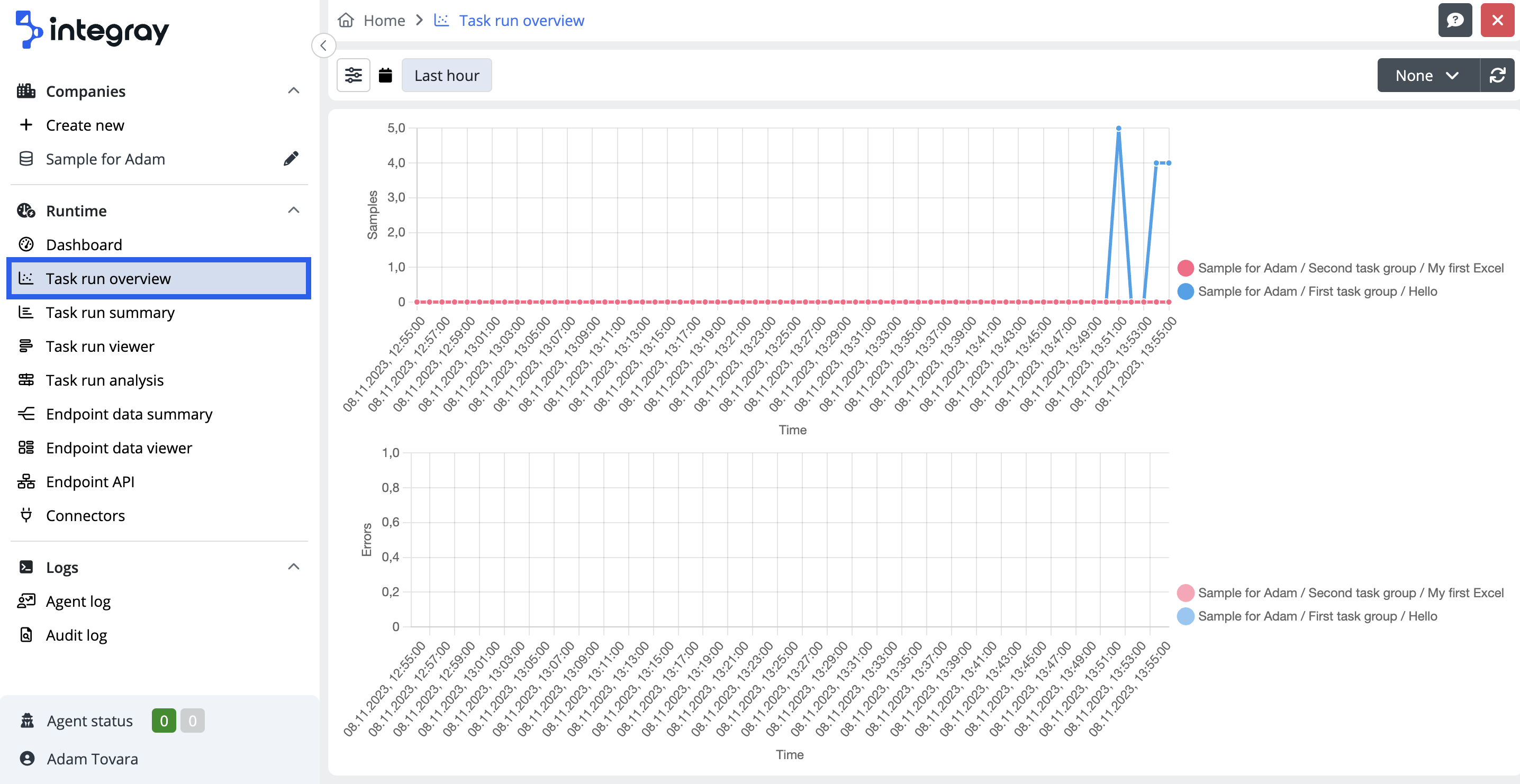1520x784 pixels.
Task: Click the pink My first Excel Errors swatch
Action: tap(1185, 592)
